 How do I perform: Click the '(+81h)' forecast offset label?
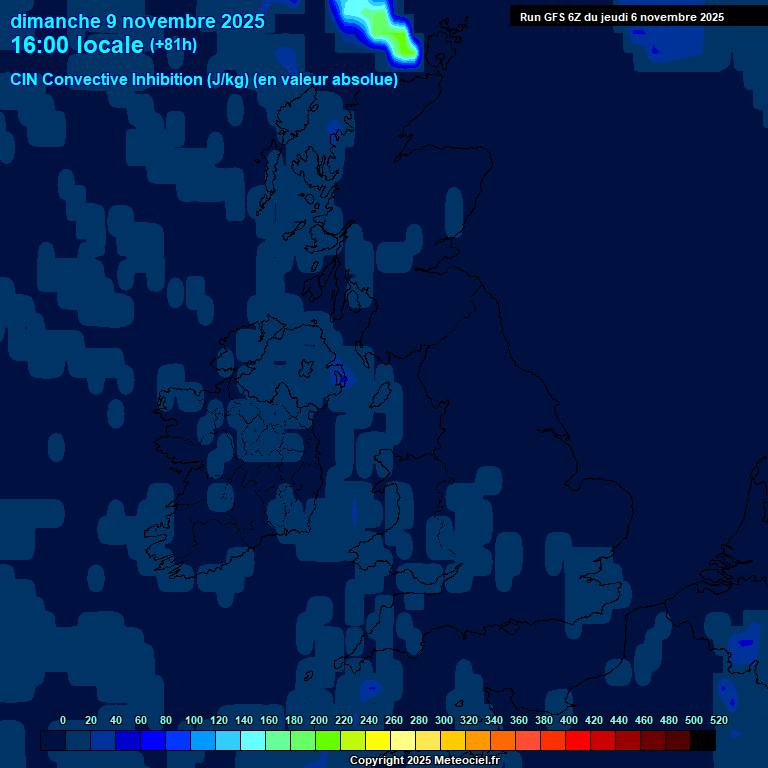click(x=173, y=45)
